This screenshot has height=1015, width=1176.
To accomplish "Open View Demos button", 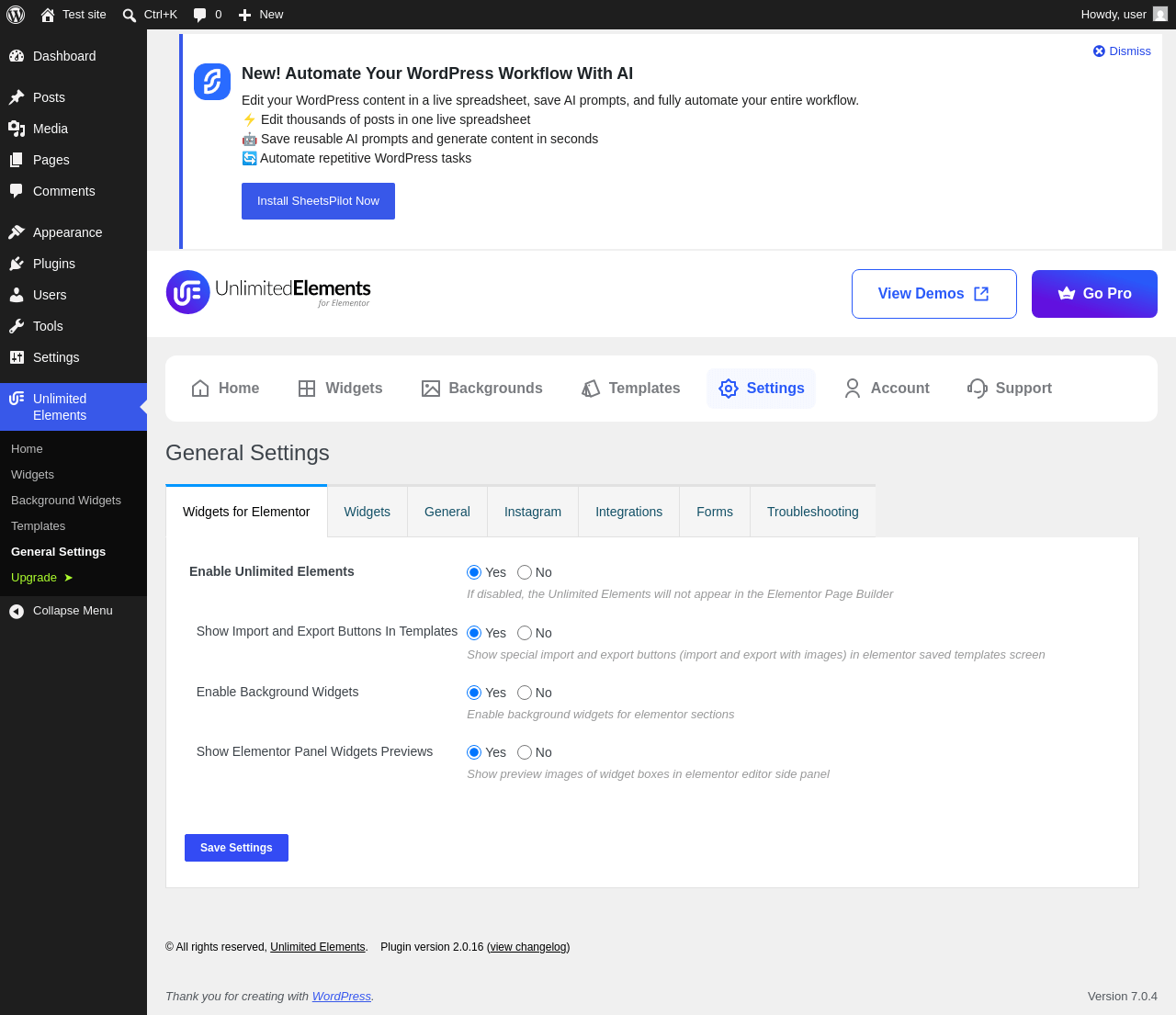I will coord(934,294).
